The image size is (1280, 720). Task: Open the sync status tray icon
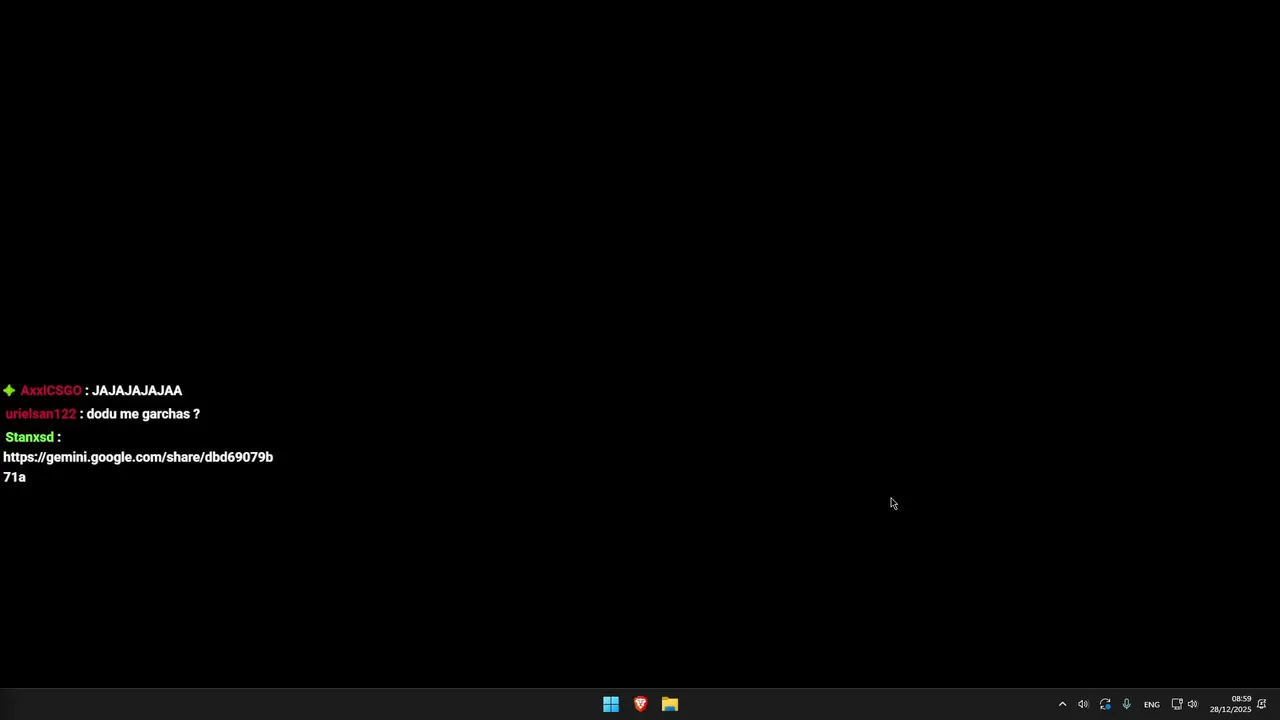coord(1105,704)
